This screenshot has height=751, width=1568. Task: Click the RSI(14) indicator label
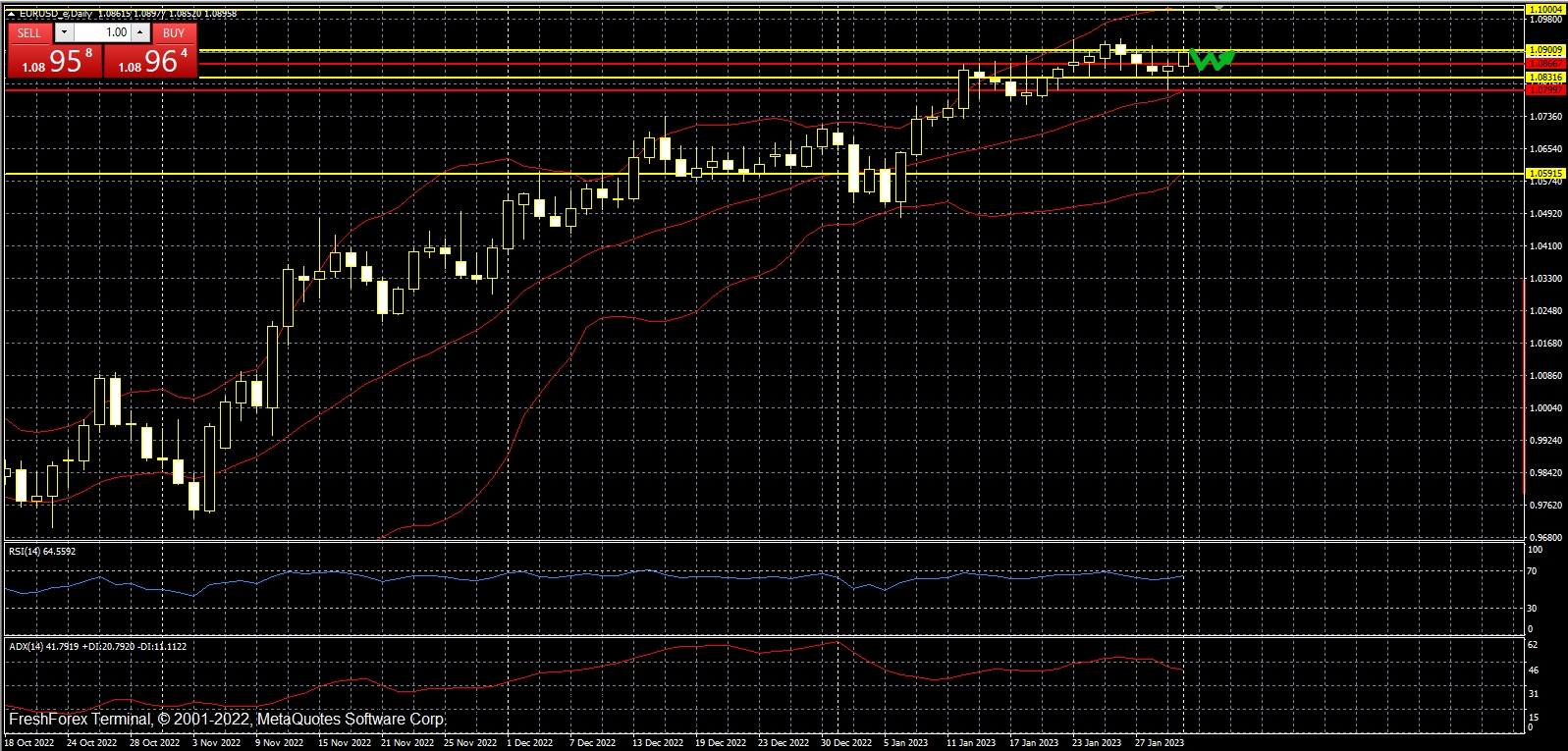42,552
